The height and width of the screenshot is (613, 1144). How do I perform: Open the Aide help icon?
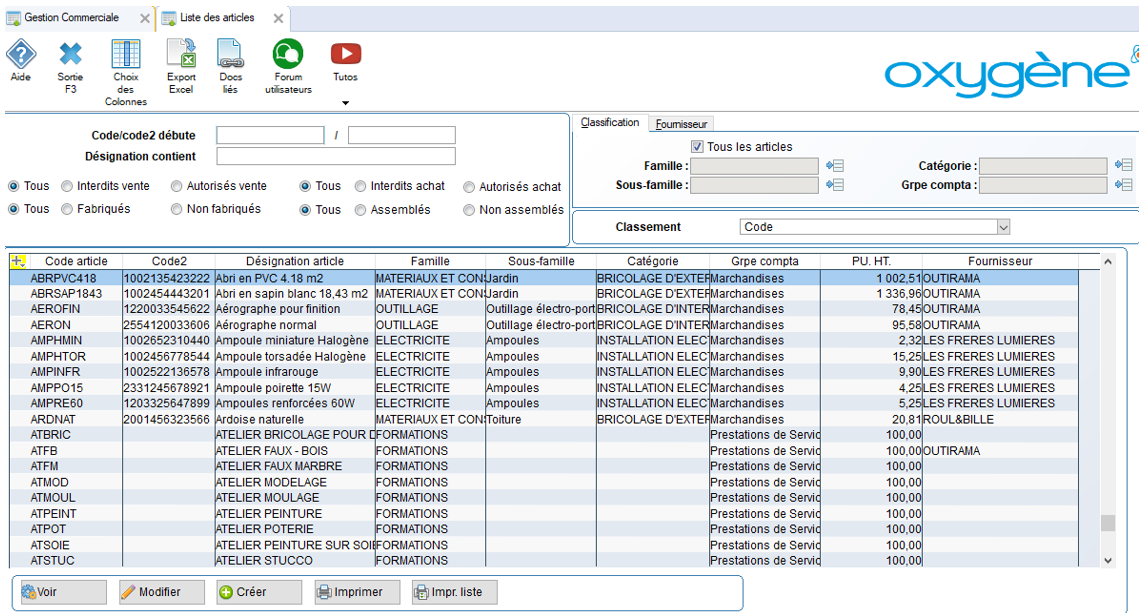pyautogui.click(x=20, y=55)
